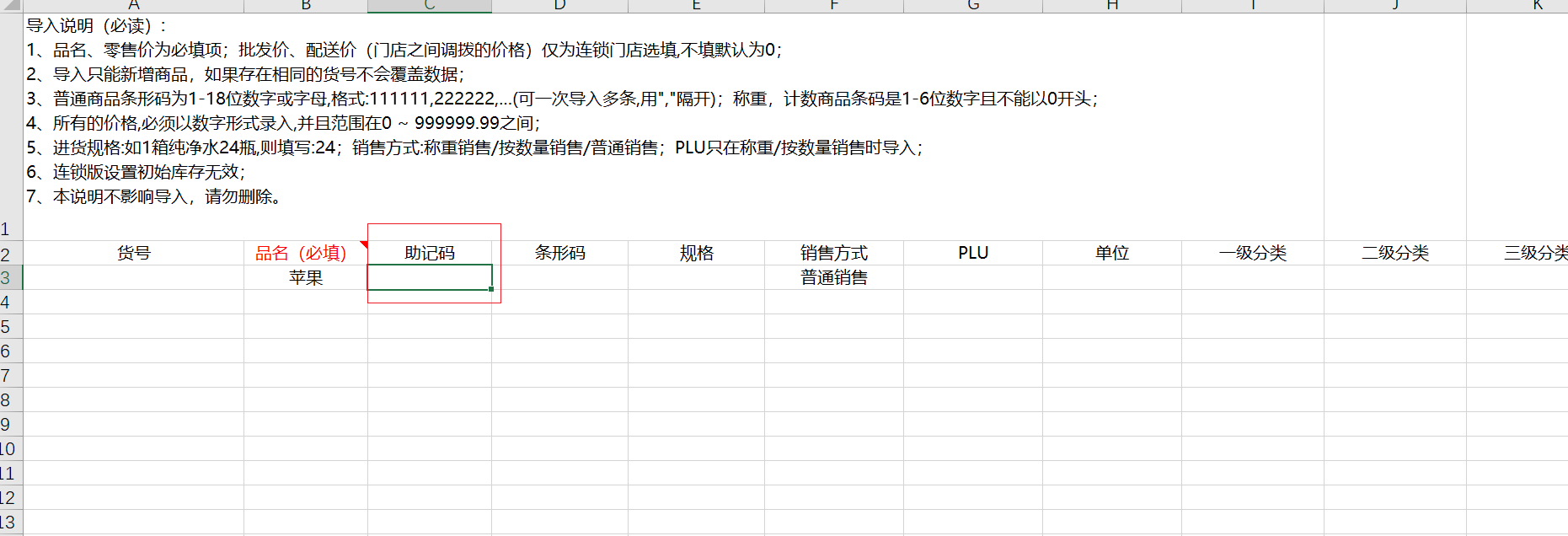Select the 销售方式 header cell

(x=833, y=253)
